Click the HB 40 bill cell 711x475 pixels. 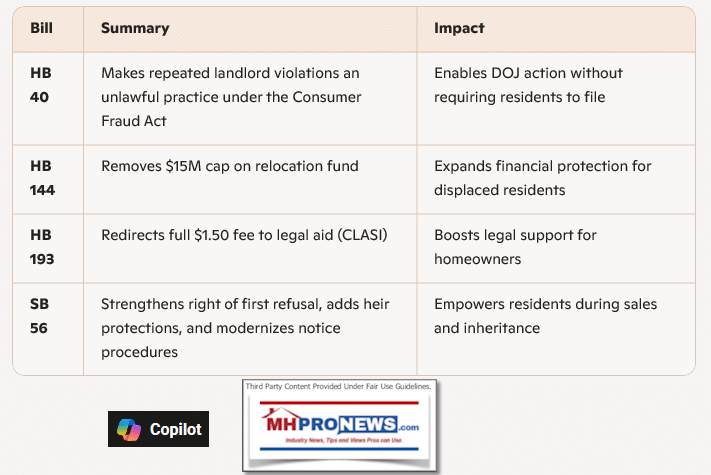point(41,86)
